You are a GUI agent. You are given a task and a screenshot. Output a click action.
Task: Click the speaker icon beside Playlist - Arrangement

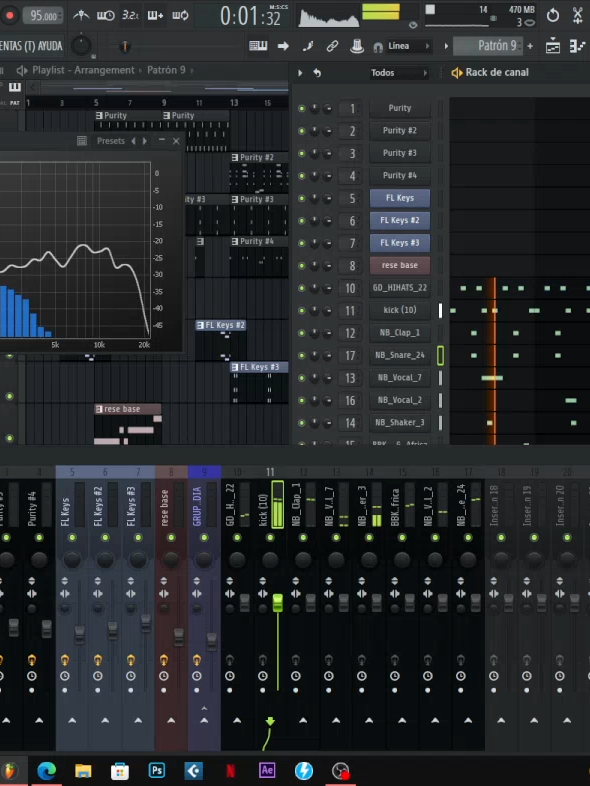coord(22,70)
